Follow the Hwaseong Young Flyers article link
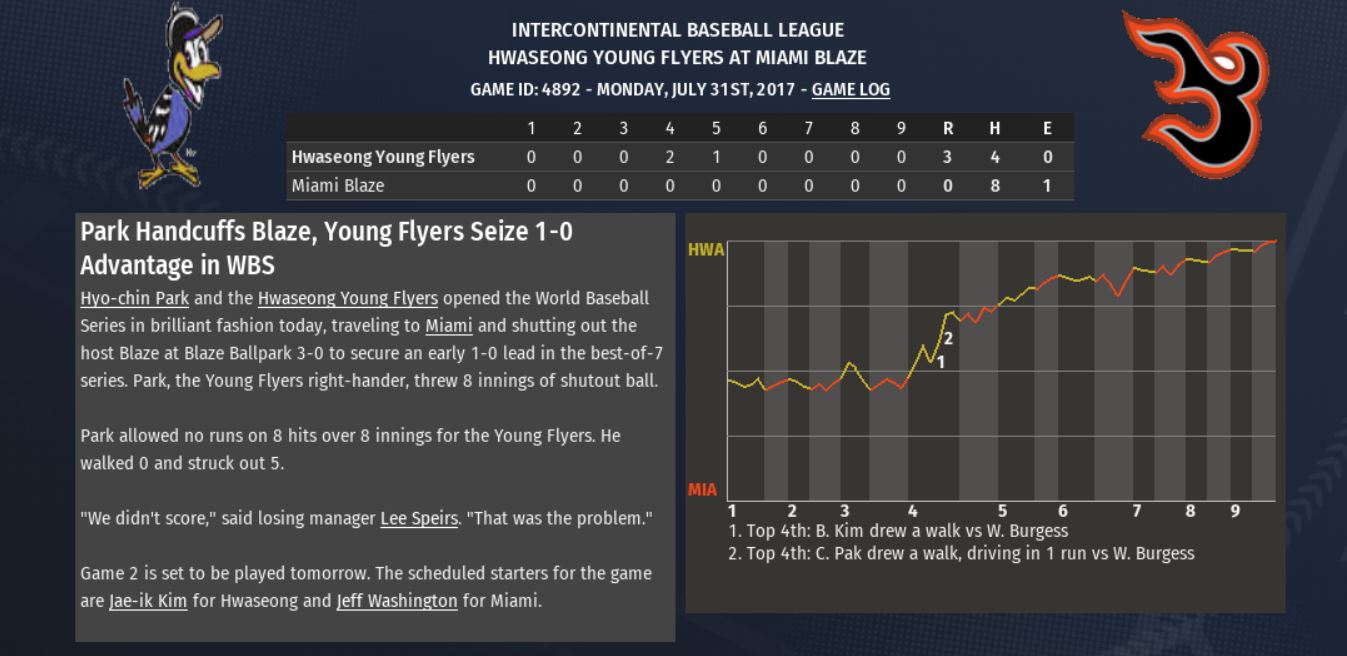This screenshot has height=656, width=1347. point(348,298)
